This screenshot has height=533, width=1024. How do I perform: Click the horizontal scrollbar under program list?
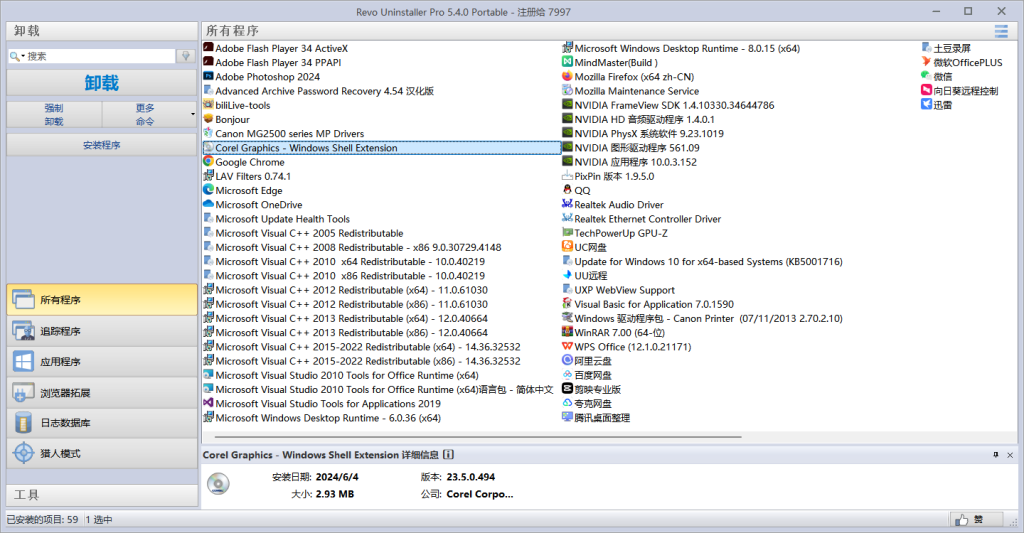tap(470, 437)
